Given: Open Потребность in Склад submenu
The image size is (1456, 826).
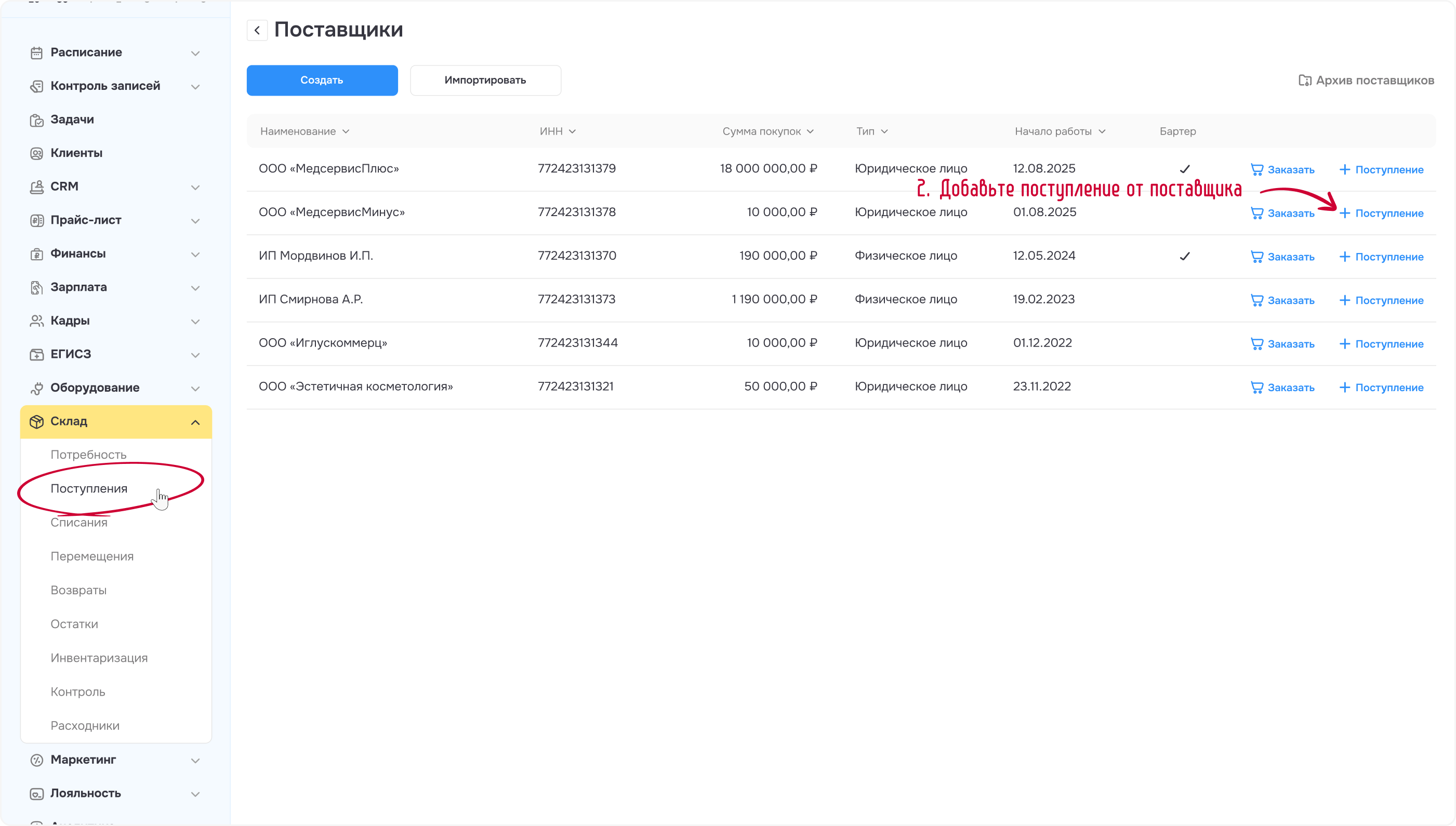Looking at the screenshot, I should coord(88,455).
